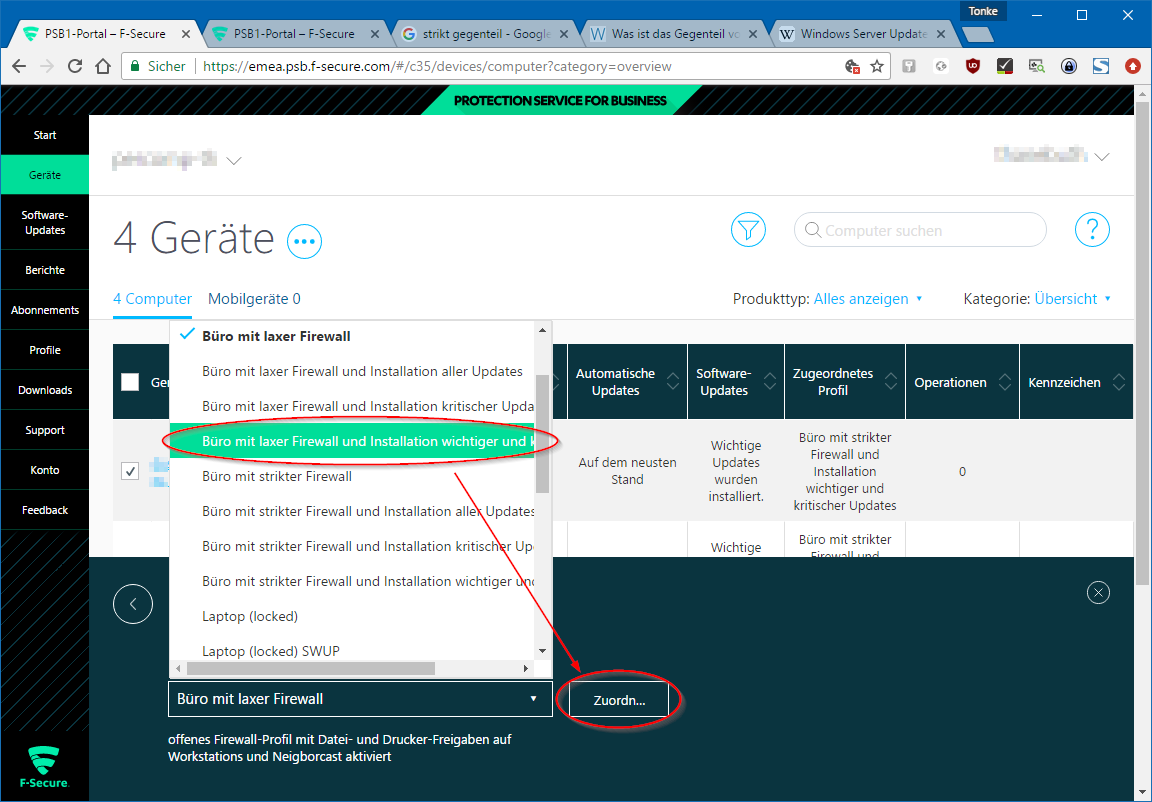Screen dimensions: 1152x802
Task: Sort by the Zugeordnetes Profil column
Action: 891,382
